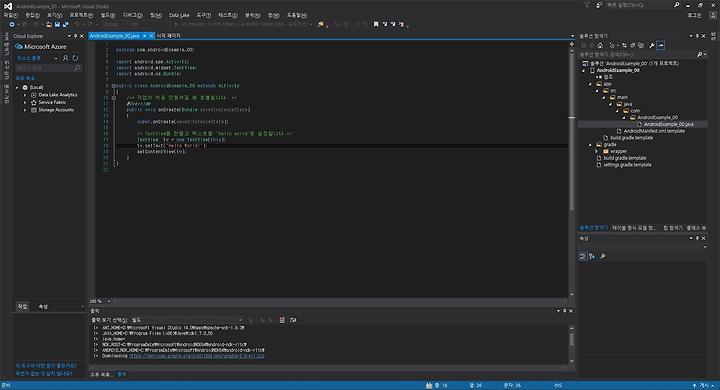Click Categorized view icon in Properties panel
Viewport: 720px width, 390px height.
point(583,256)
